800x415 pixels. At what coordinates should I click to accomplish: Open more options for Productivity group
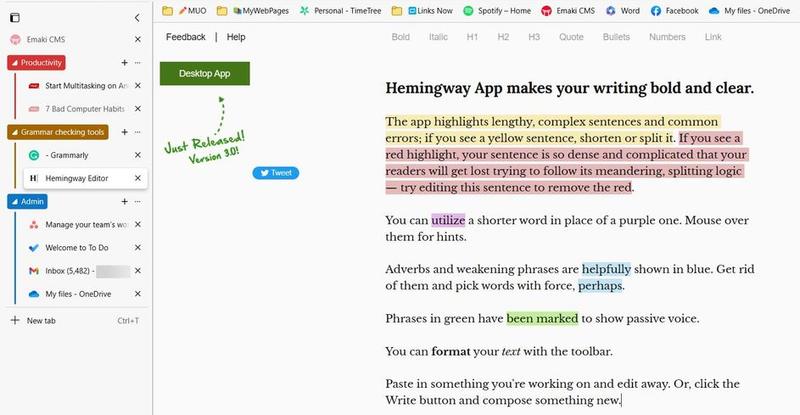pos(138,63)
